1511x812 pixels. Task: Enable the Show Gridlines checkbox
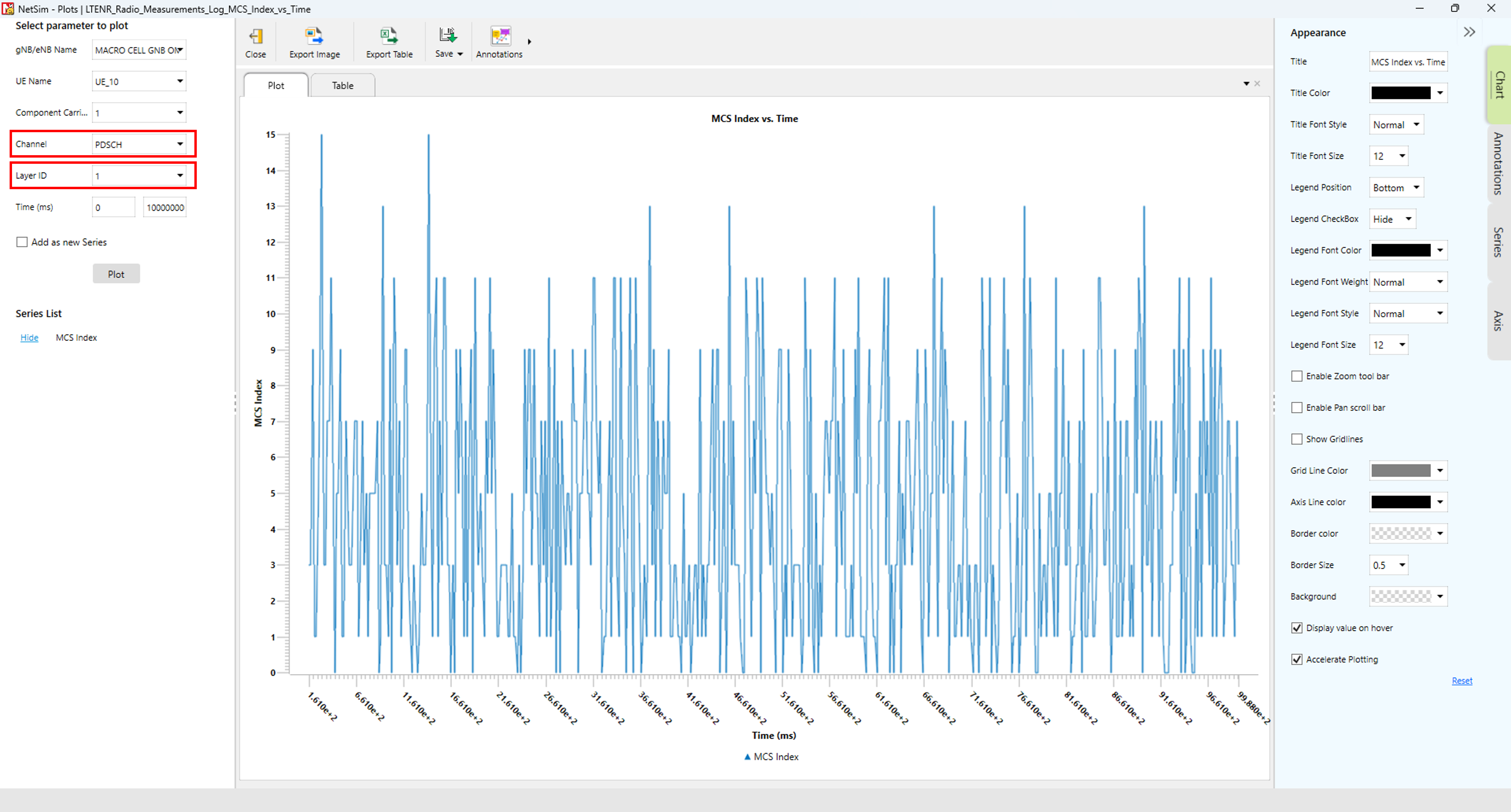(x=1297, y=439)
